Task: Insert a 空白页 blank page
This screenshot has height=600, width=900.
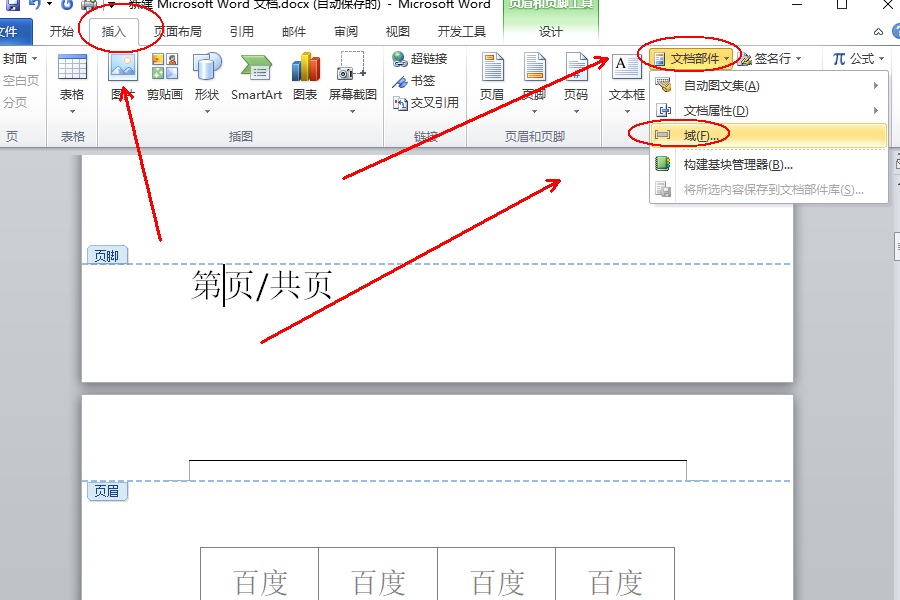Action: [x=22, y=79]
